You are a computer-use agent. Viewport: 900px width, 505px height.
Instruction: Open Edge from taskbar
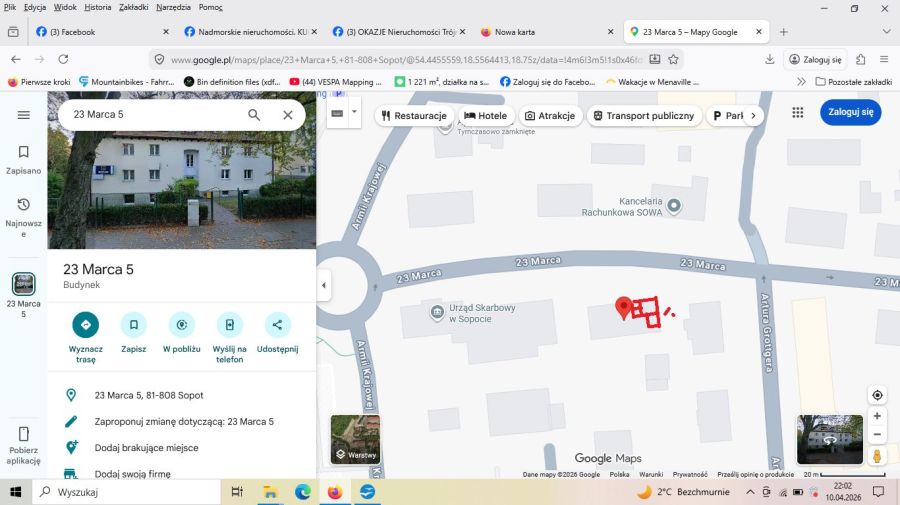click(x=302, y=492)
